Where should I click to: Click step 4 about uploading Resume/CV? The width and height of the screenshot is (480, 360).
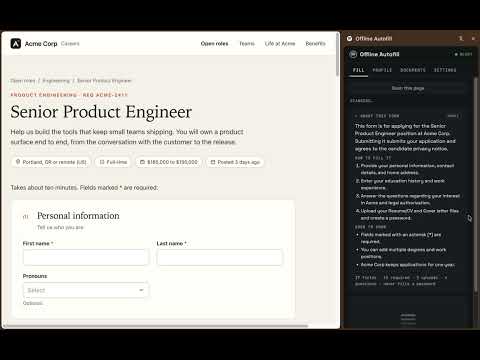coord(407,214)
